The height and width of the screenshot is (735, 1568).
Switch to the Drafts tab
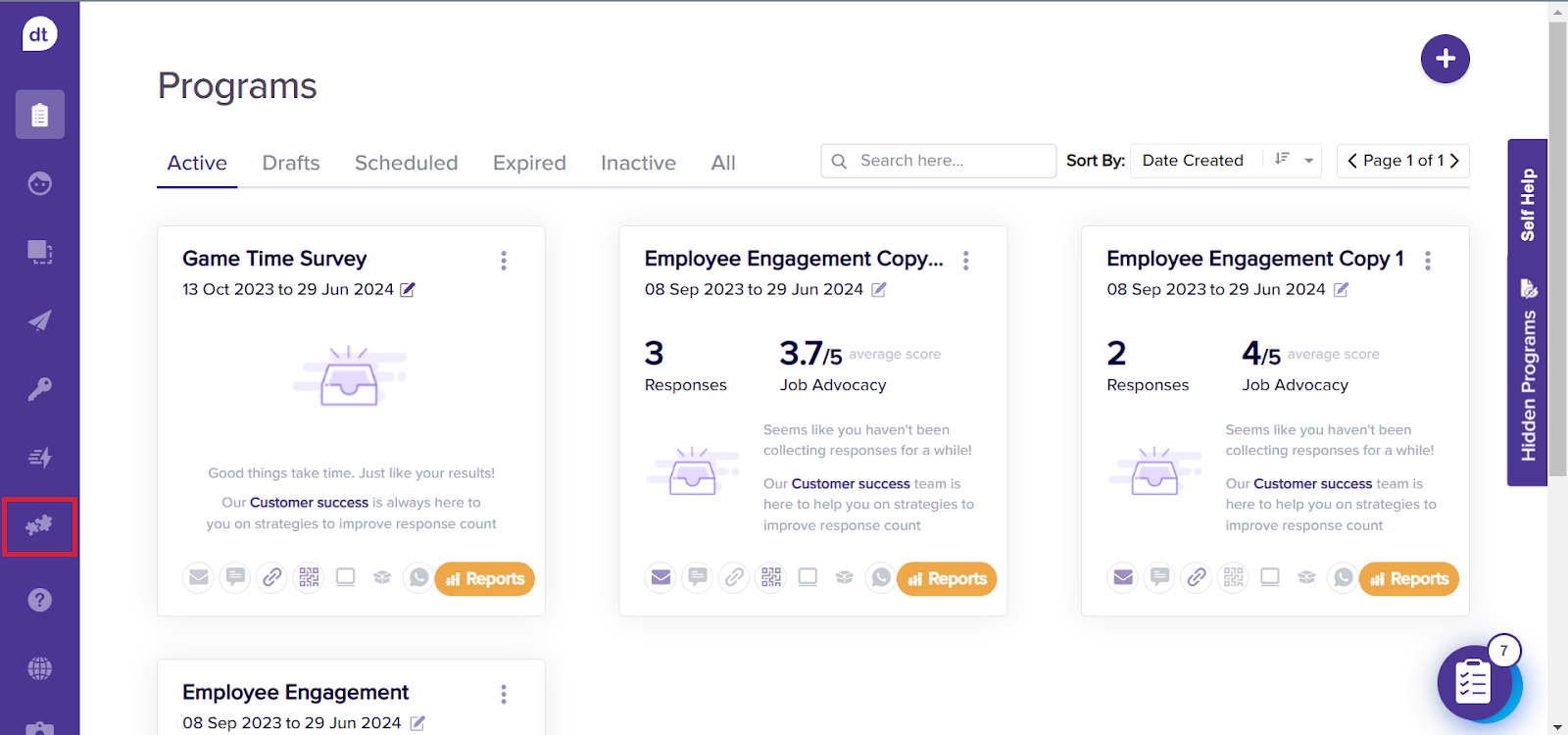[291, 163]
